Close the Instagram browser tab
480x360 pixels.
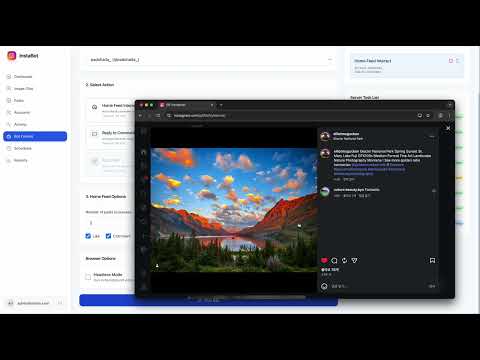coord(212,105)
